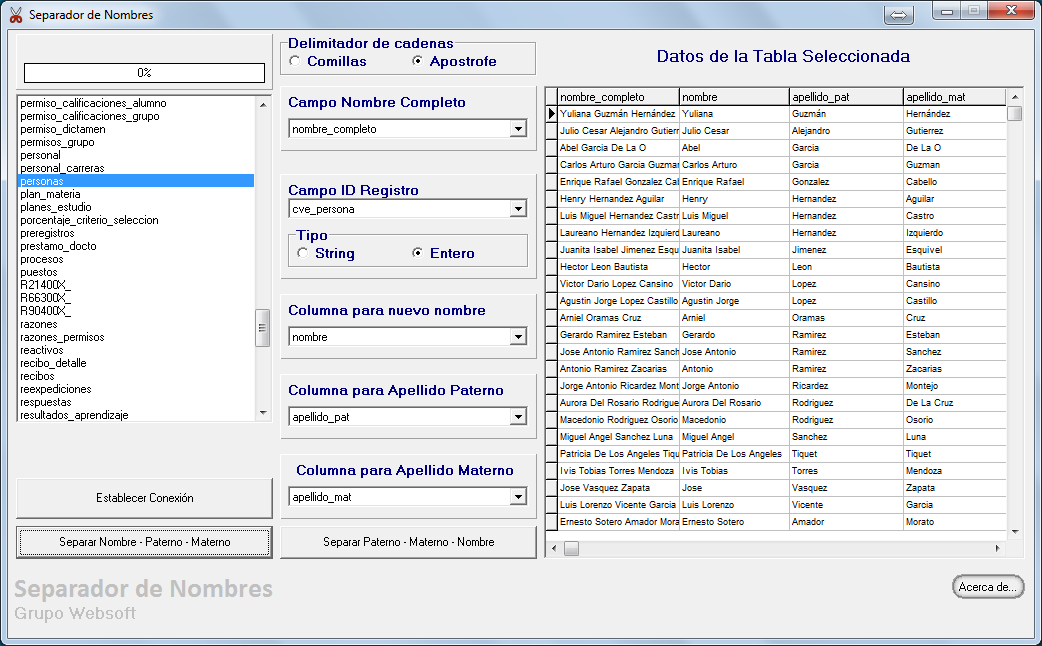Click the apellido_mat cell De La Cruz

click(955, 403)
